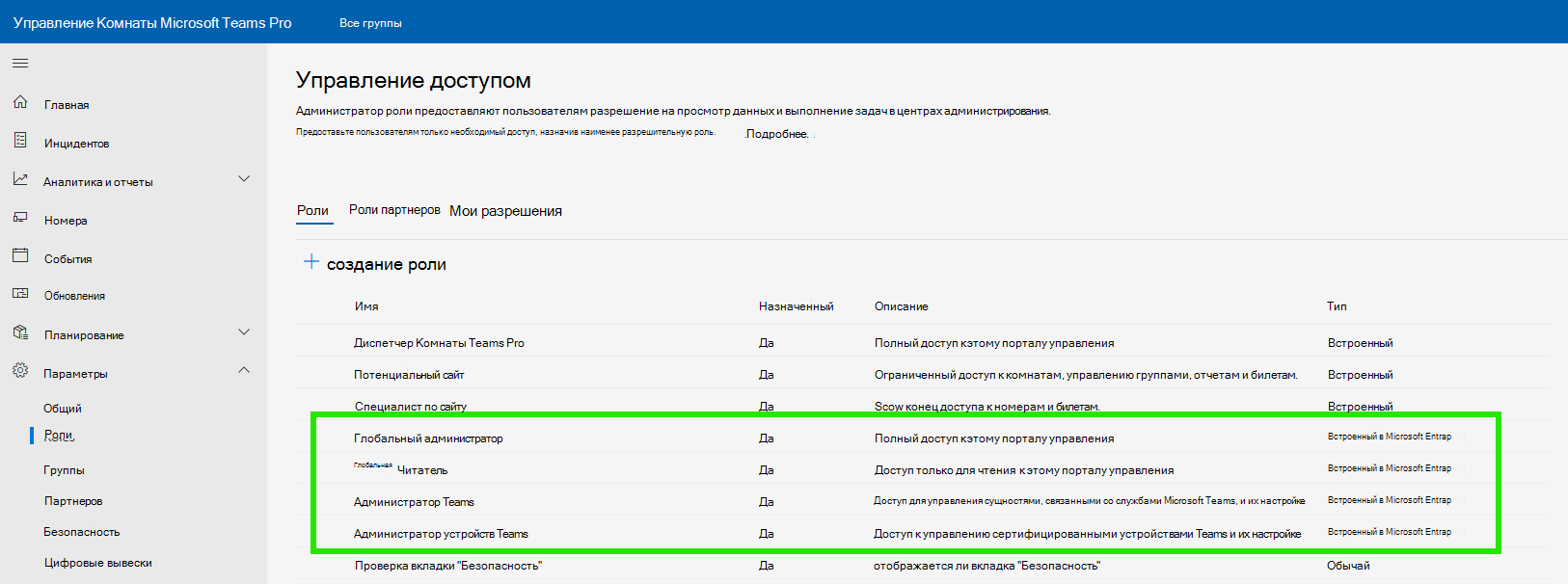Click the Главная home icon

click(20, 102)
